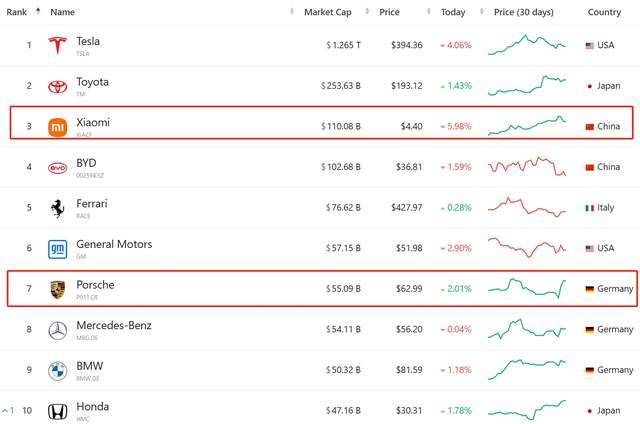Click the China flag in BYD row

click(589, 167)
